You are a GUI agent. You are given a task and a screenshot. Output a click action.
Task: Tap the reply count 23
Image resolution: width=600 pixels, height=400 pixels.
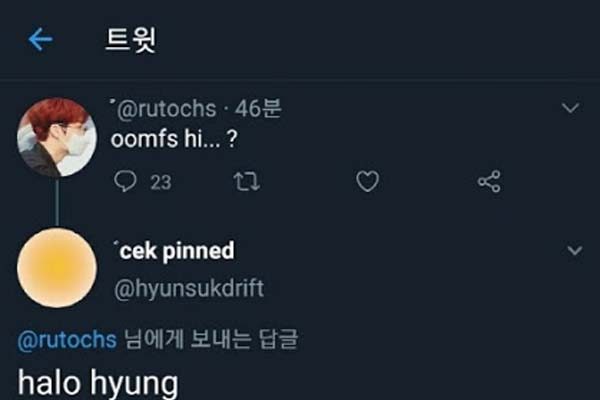[x=160, y=182]
